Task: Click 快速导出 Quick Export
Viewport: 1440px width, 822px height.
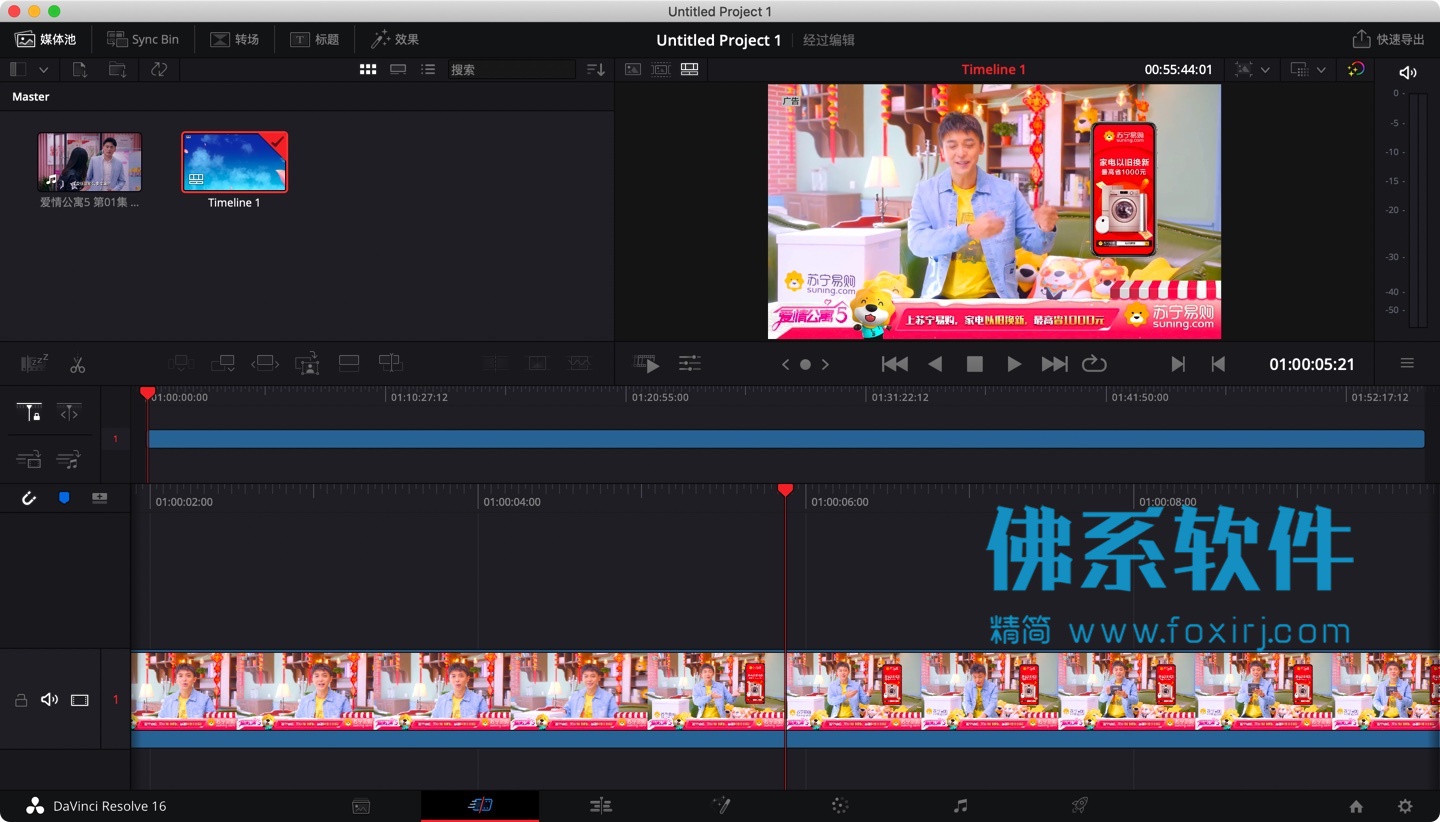Action: (1389, 39)
